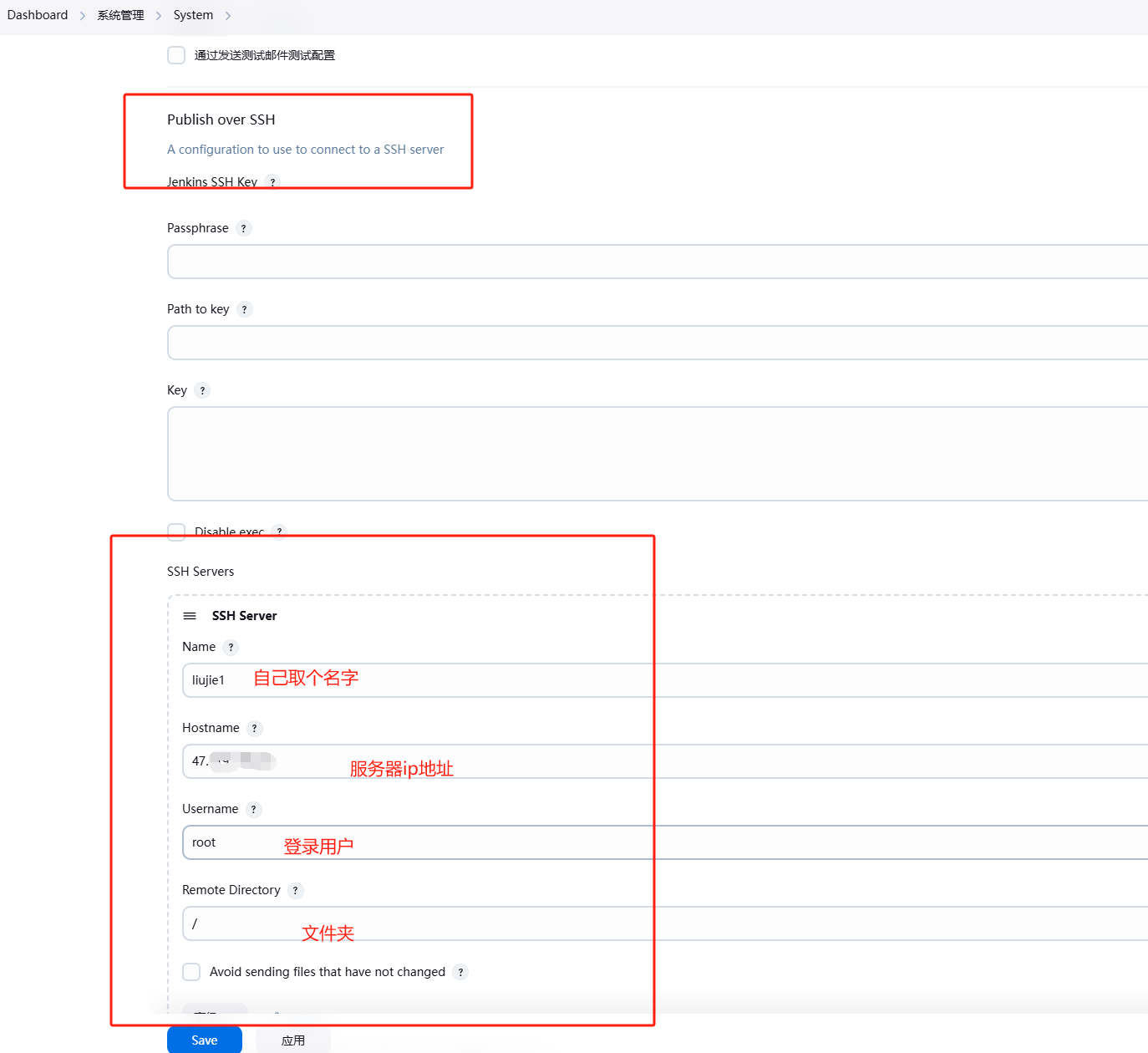Open help for Remote Directory
This screenshot has width=1148, height=1053.
pos(296,890)
